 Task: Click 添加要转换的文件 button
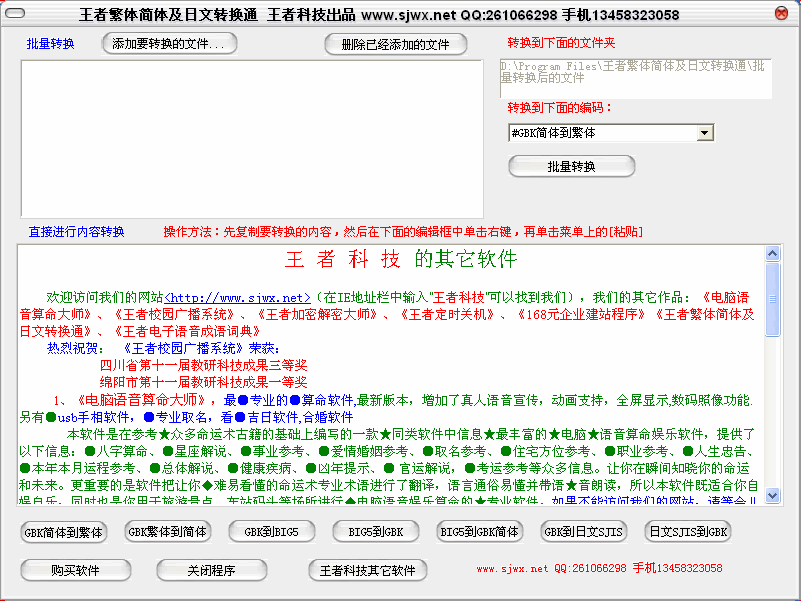[170, 43]
